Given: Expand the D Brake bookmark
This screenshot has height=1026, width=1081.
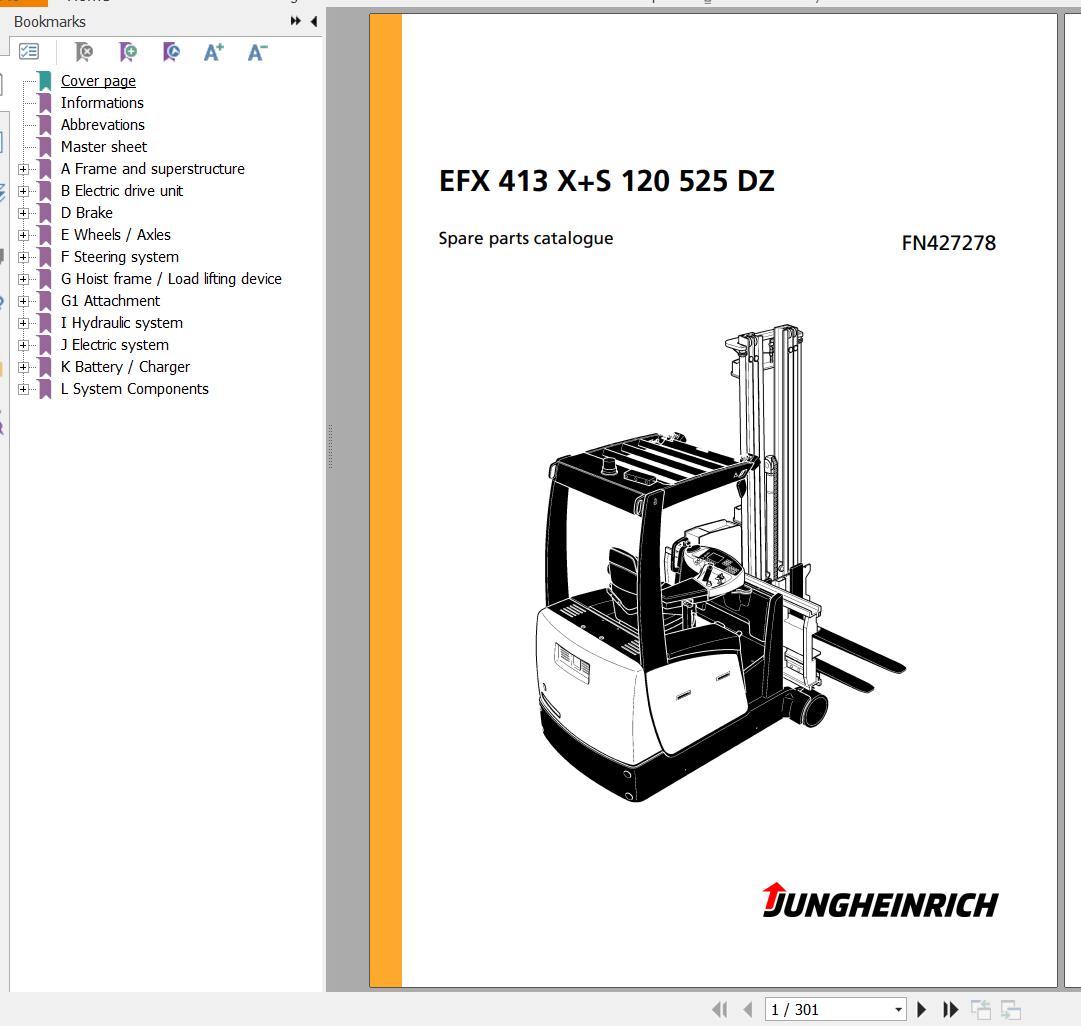Looking at the screenshot, I should [x=23, y=213].
